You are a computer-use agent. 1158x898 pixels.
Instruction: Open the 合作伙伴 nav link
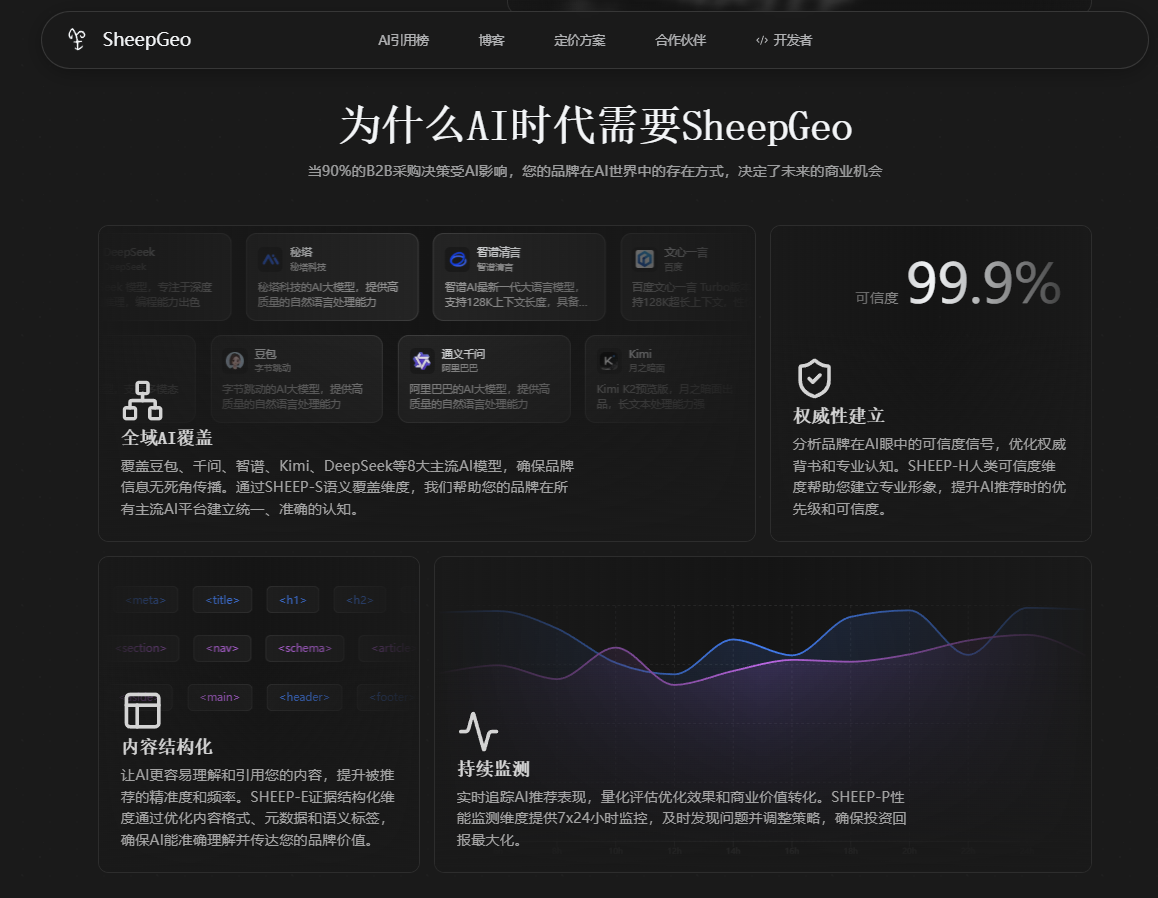(x=681, y=40)
